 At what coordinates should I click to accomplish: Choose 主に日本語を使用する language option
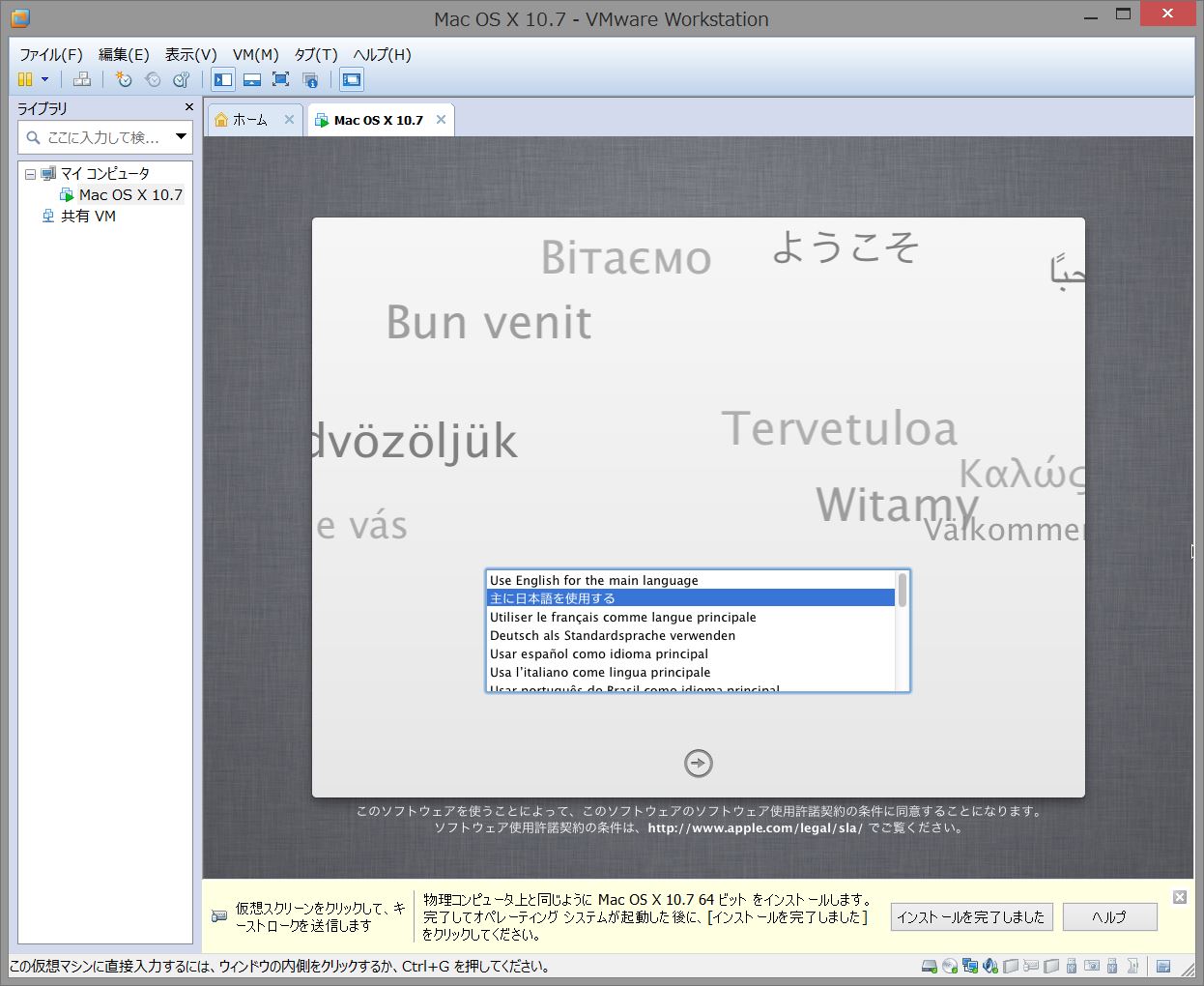pos(690,598)
